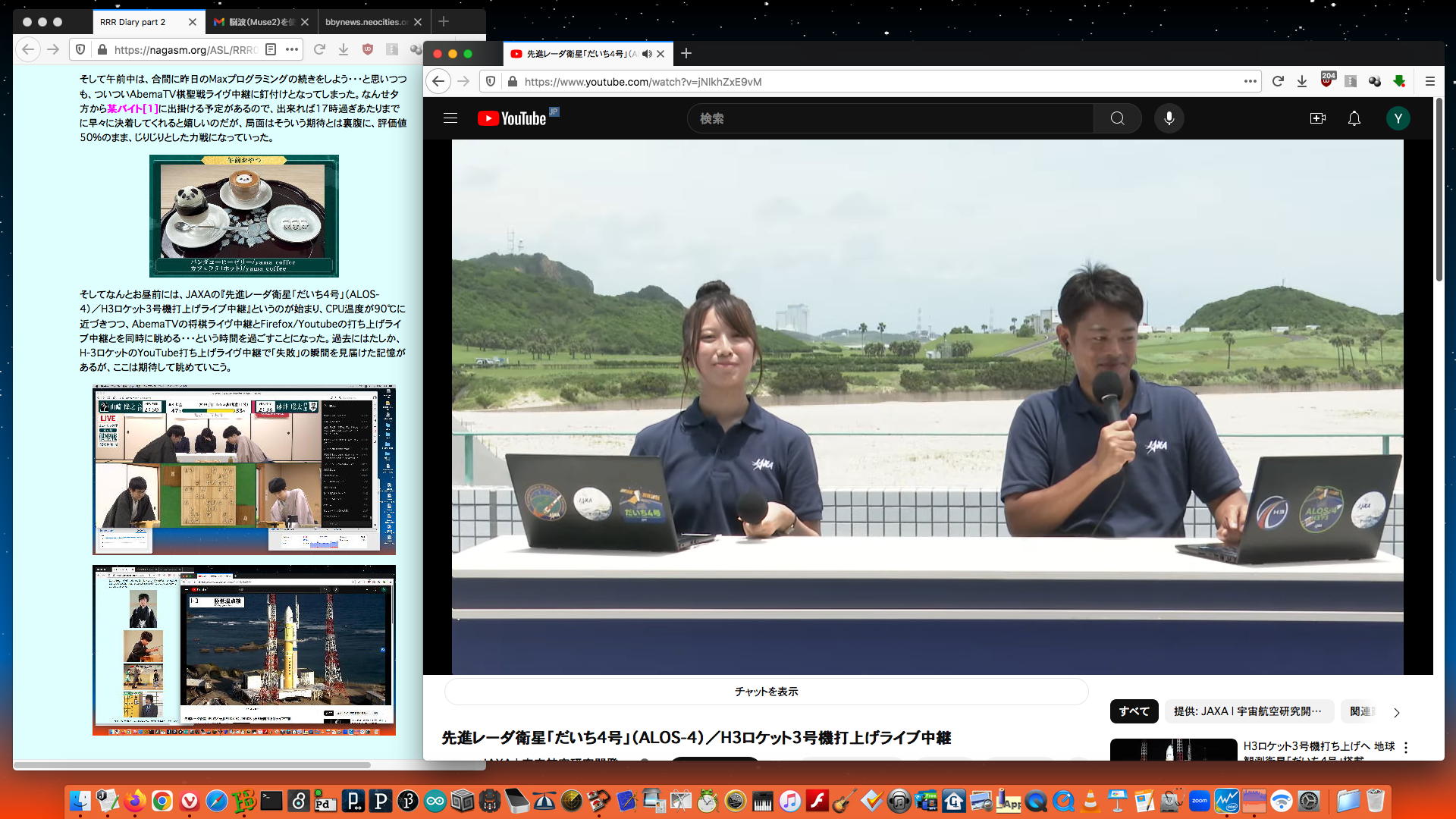Click the YouTube create video icon
Image resolution: width=1456 pixels, height=819 pixels.
1317,118
